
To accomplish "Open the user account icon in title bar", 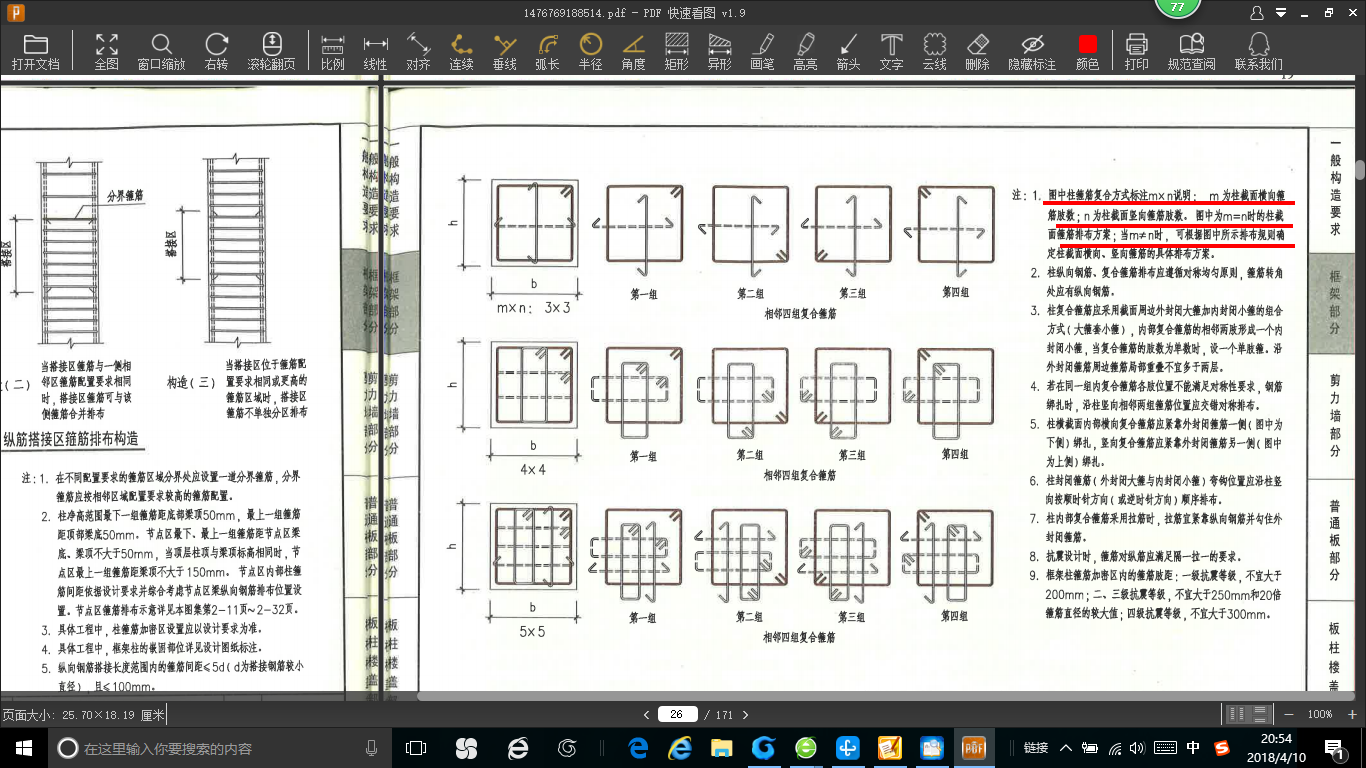I will 1258,13.
